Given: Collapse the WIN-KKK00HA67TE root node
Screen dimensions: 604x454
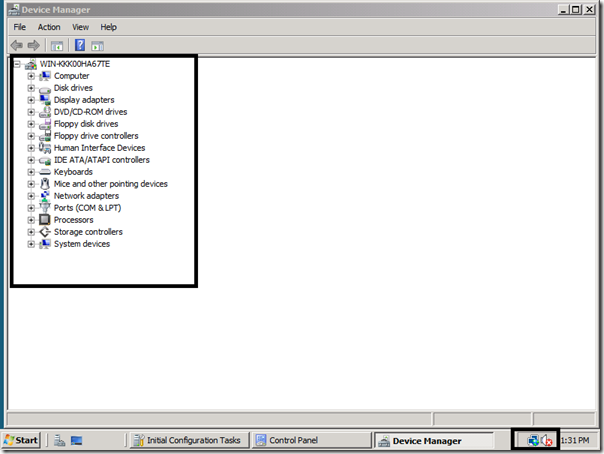Looking at the screenshot, I should coord(17,64).
